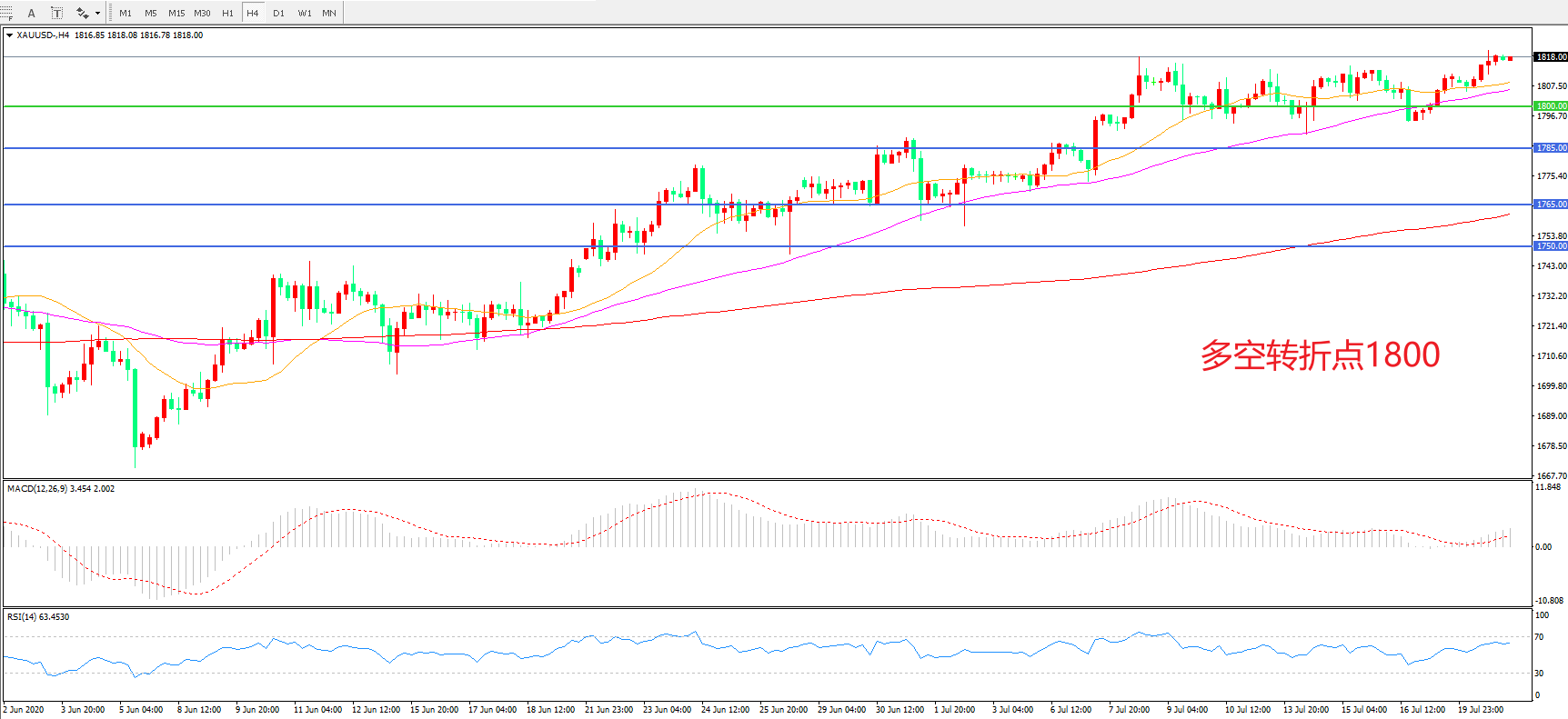
Task: Click the Arrows objects tool icon
Action: coord(82,13)
